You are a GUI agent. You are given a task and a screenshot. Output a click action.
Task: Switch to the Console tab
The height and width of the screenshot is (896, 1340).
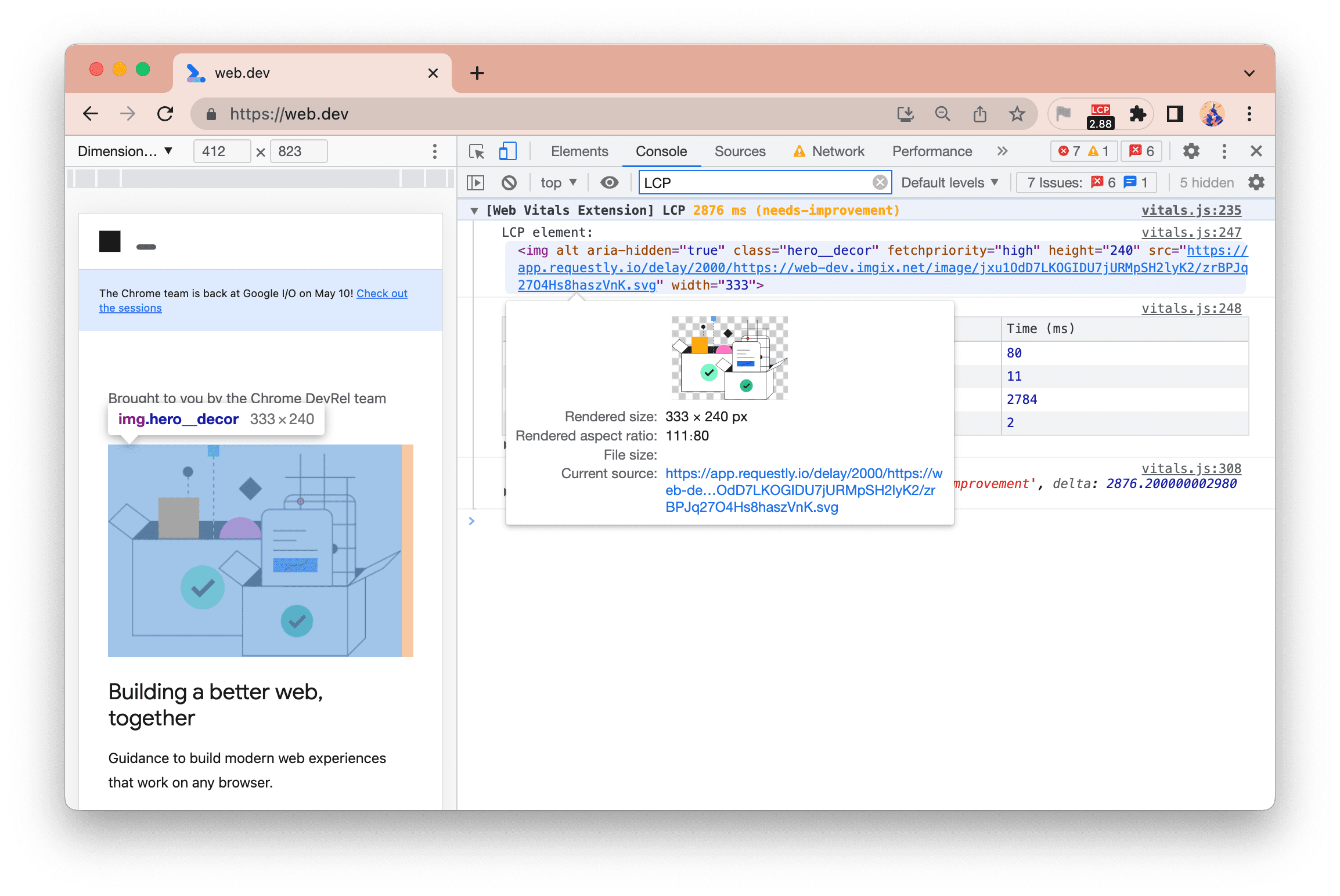662,151
